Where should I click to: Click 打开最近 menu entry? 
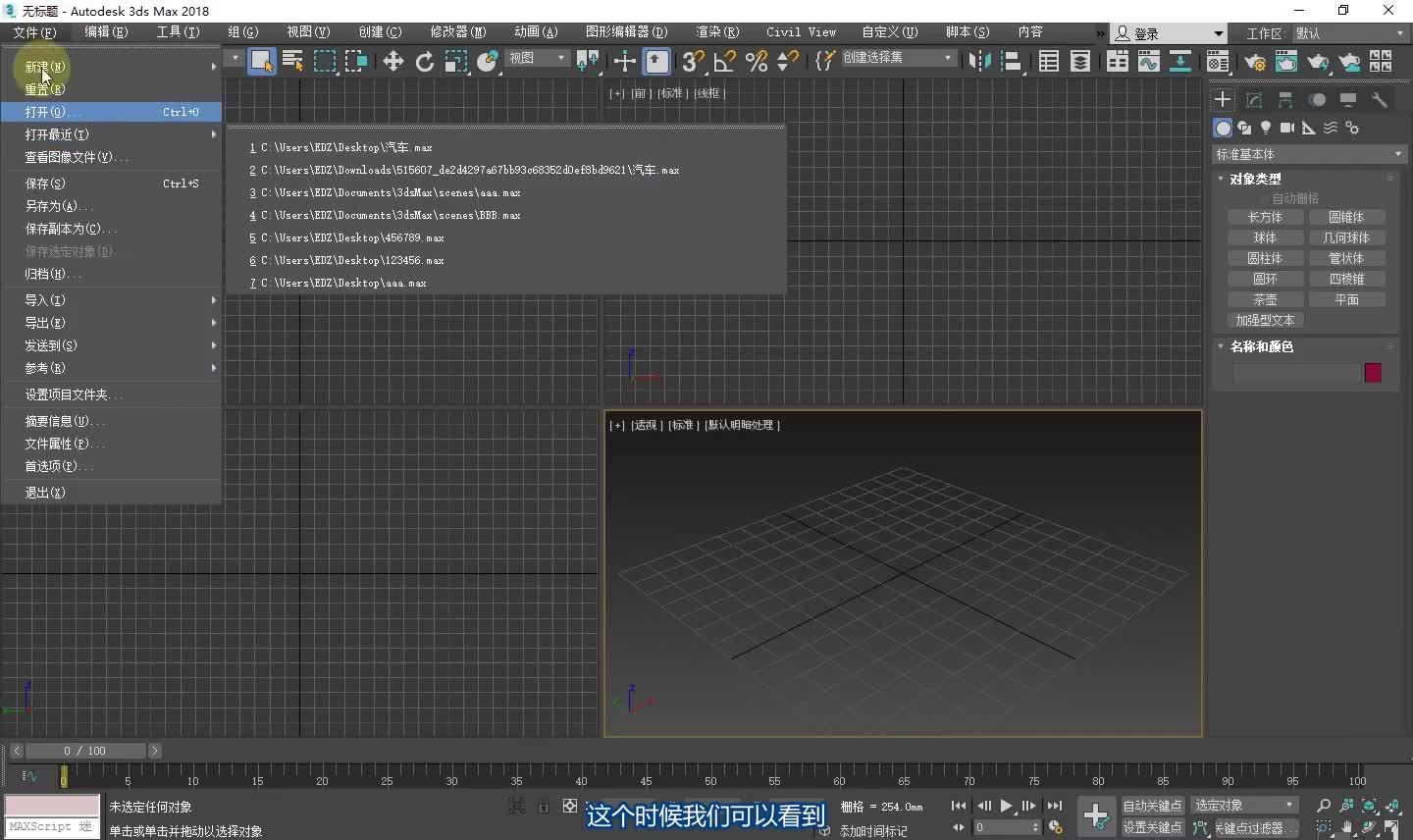tap(111, 134)
